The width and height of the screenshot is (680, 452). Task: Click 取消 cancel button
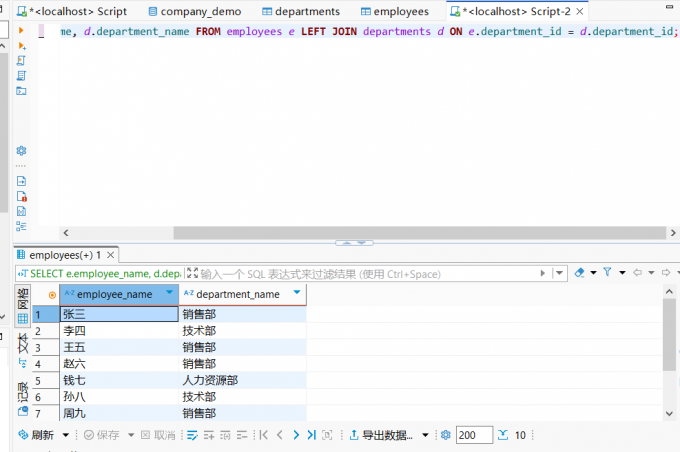158,435
